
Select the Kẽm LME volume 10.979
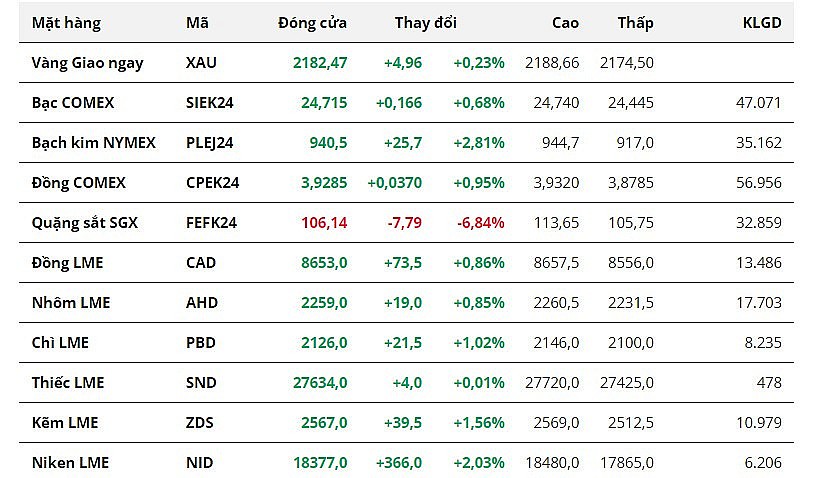coord(757,423)
